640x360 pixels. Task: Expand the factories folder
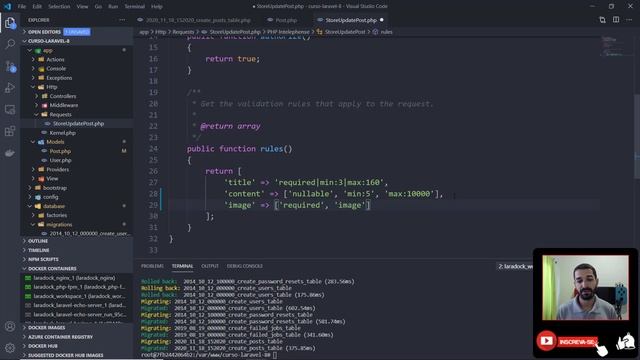77,215
